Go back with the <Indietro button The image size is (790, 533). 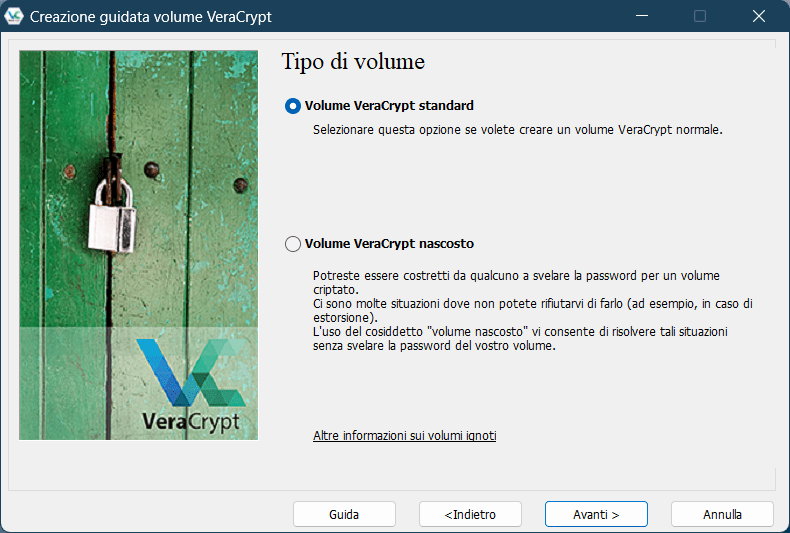pos(470,514)
